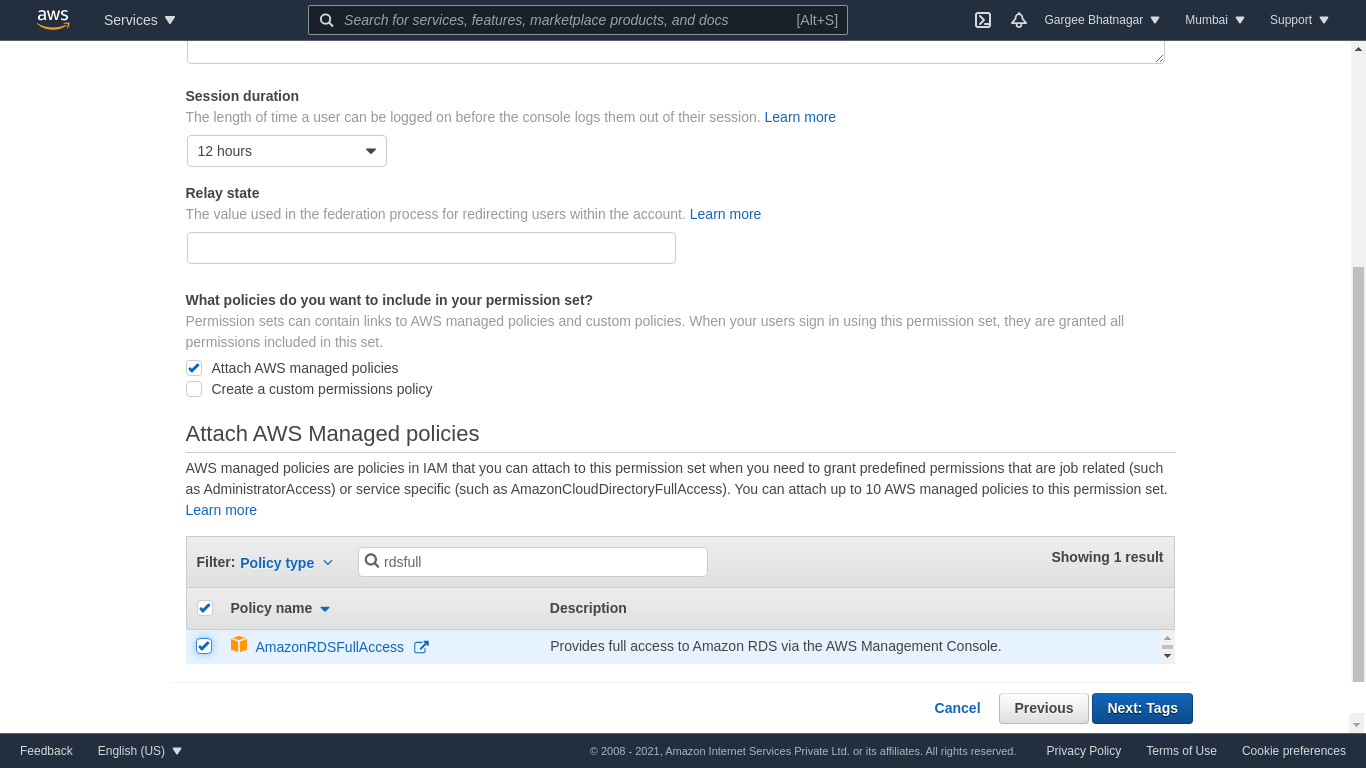Image resolution: width=1366 pixels, height=768 pixels.
Task: Open the Mumbai region selector
Action: point(1215,20)
